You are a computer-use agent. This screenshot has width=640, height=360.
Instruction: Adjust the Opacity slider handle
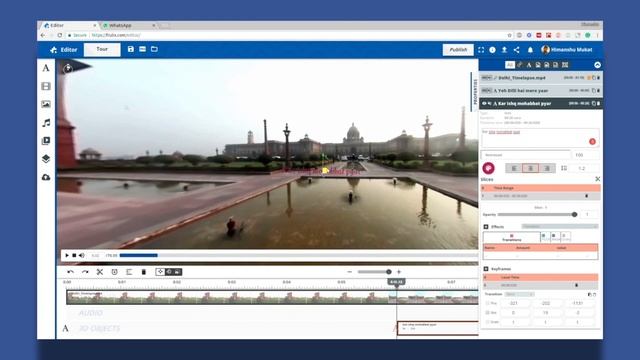pos(574,215)
